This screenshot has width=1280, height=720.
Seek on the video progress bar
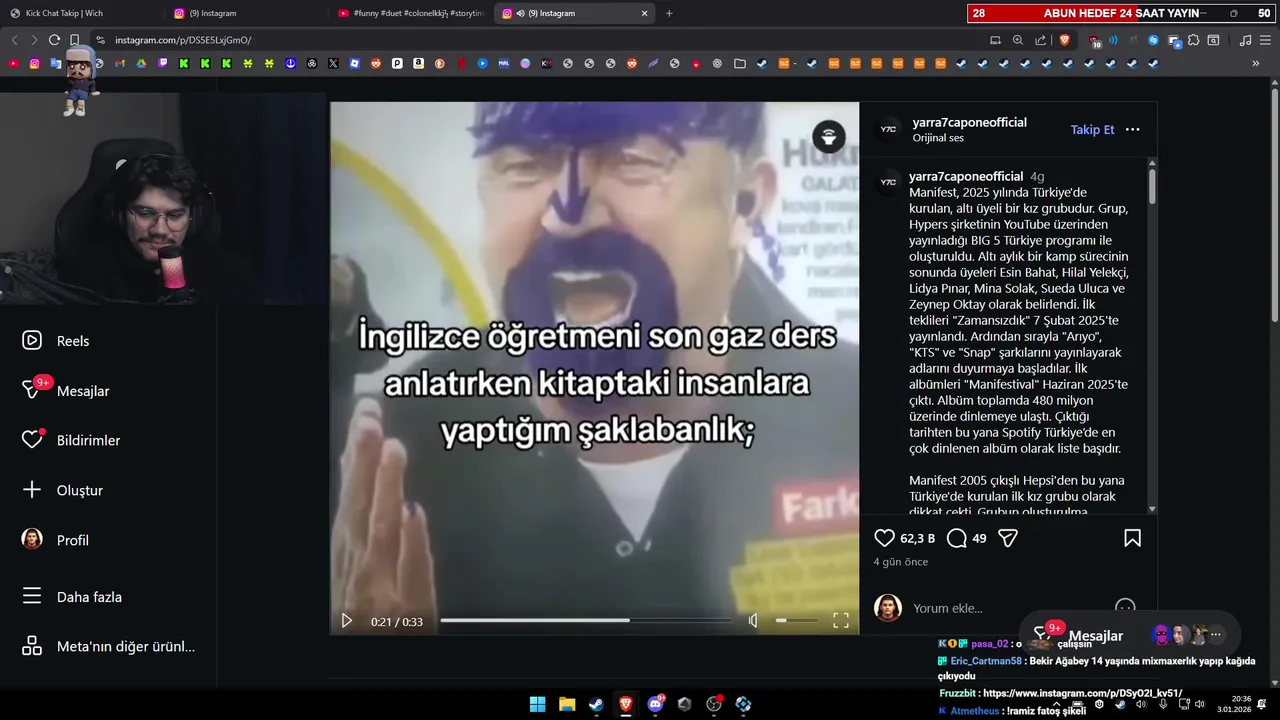click(586, 621)
